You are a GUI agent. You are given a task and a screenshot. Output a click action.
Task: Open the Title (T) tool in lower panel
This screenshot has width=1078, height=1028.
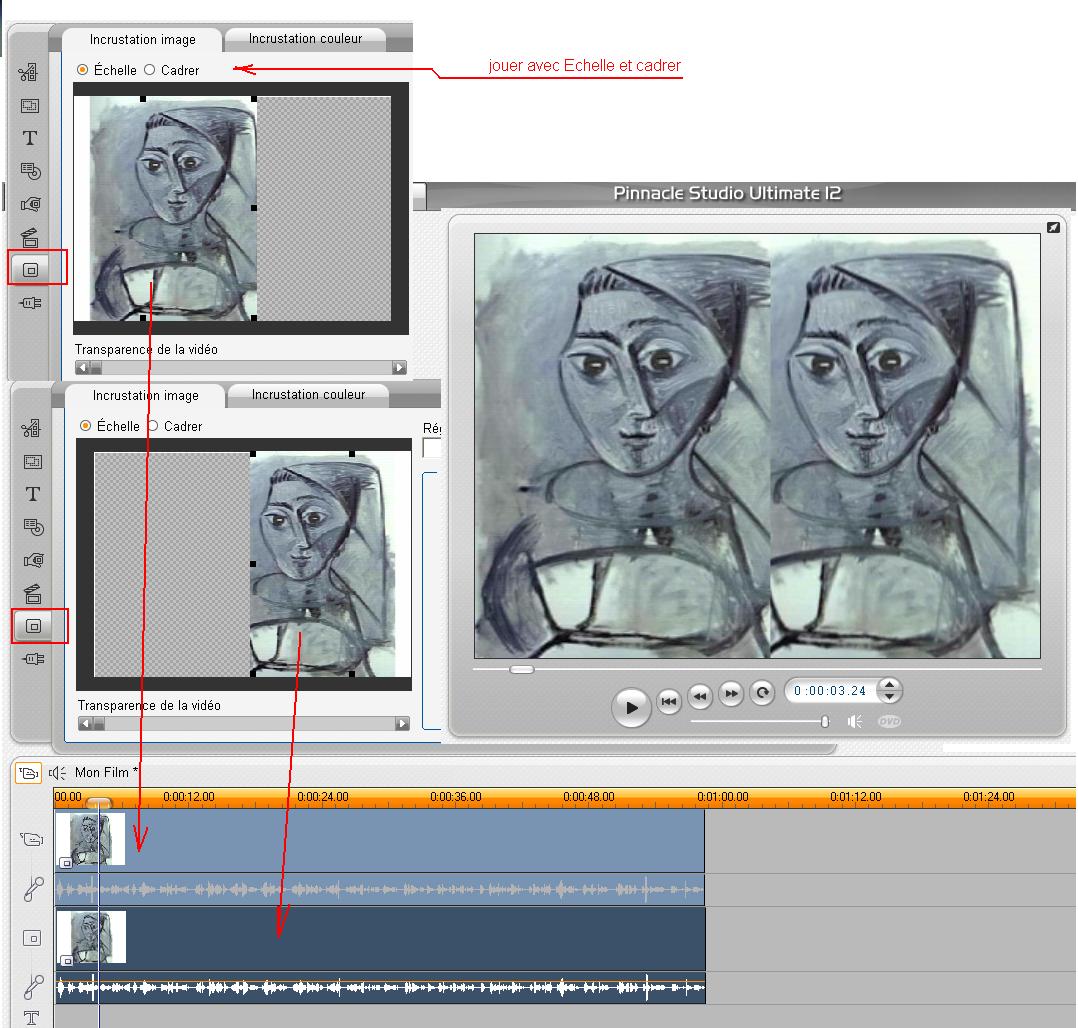[32, 494]
